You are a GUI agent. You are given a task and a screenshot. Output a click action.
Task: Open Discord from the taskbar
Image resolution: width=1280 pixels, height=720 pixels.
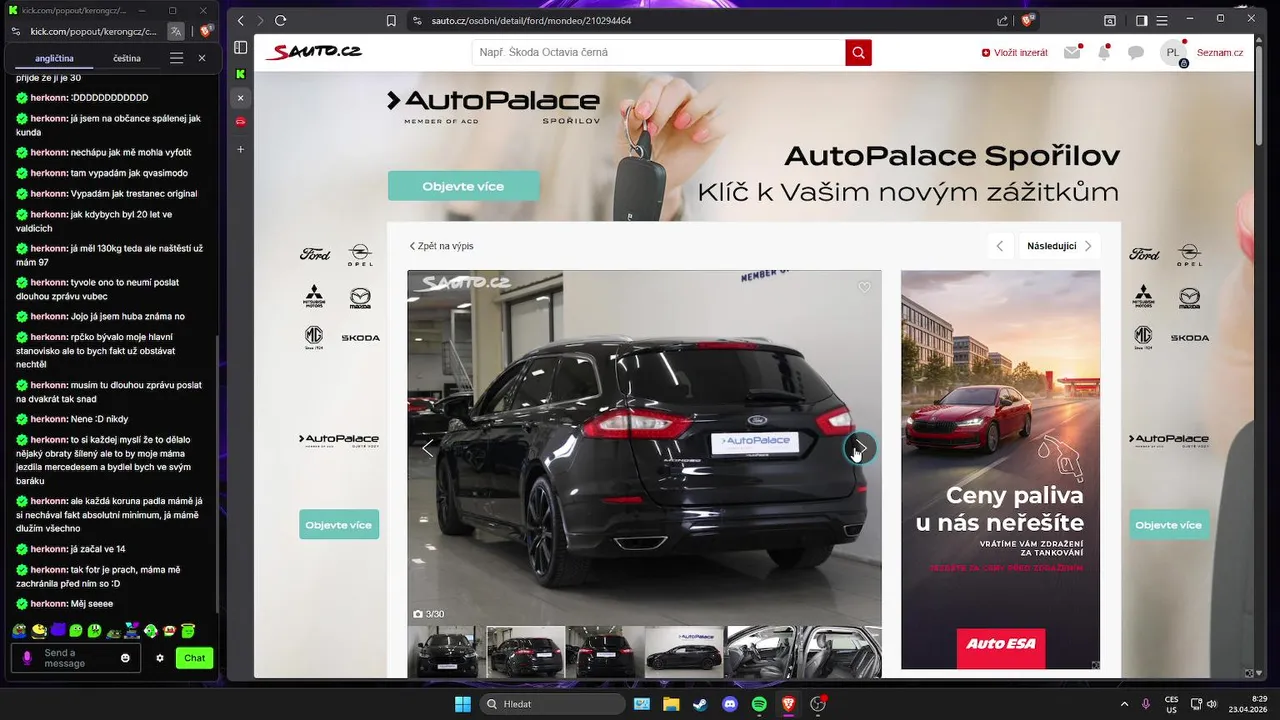[729, 704]
